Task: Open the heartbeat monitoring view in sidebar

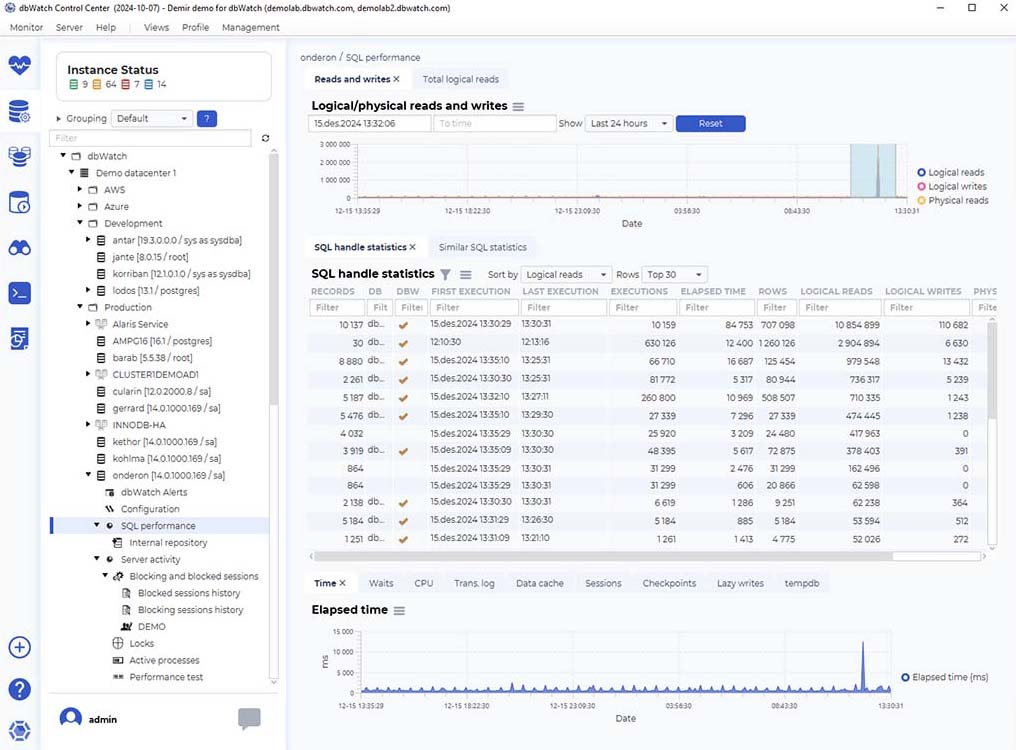Action: [x=19, y=65]
